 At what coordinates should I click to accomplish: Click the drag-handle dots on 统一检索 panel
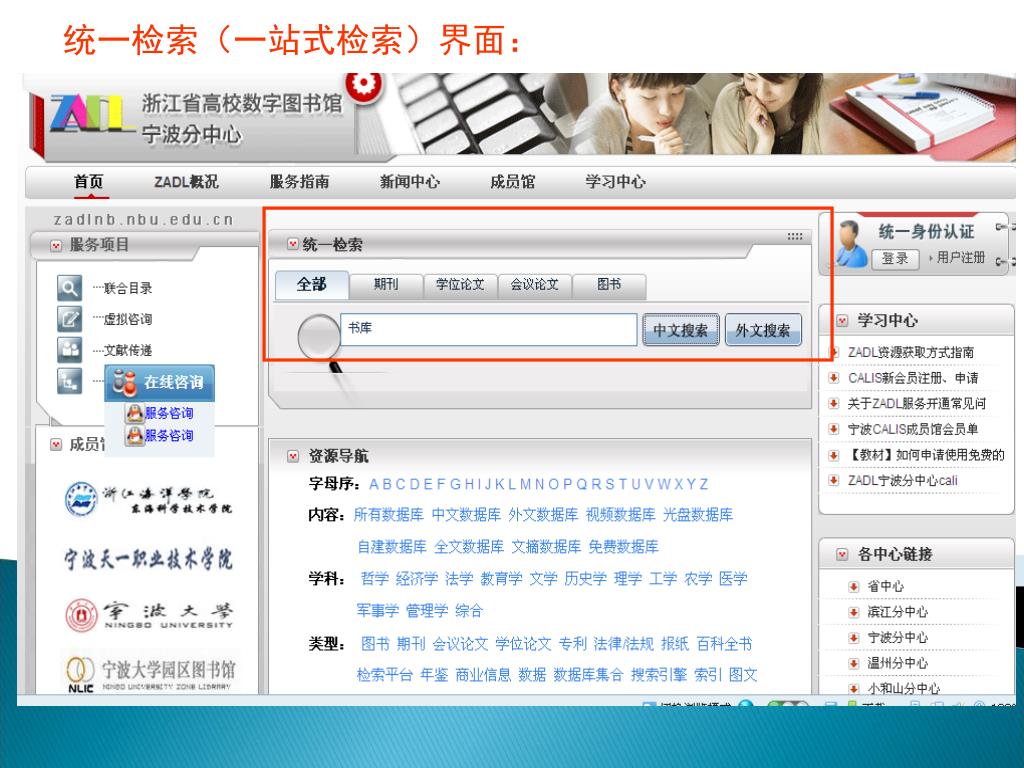(x=794, y=236)
